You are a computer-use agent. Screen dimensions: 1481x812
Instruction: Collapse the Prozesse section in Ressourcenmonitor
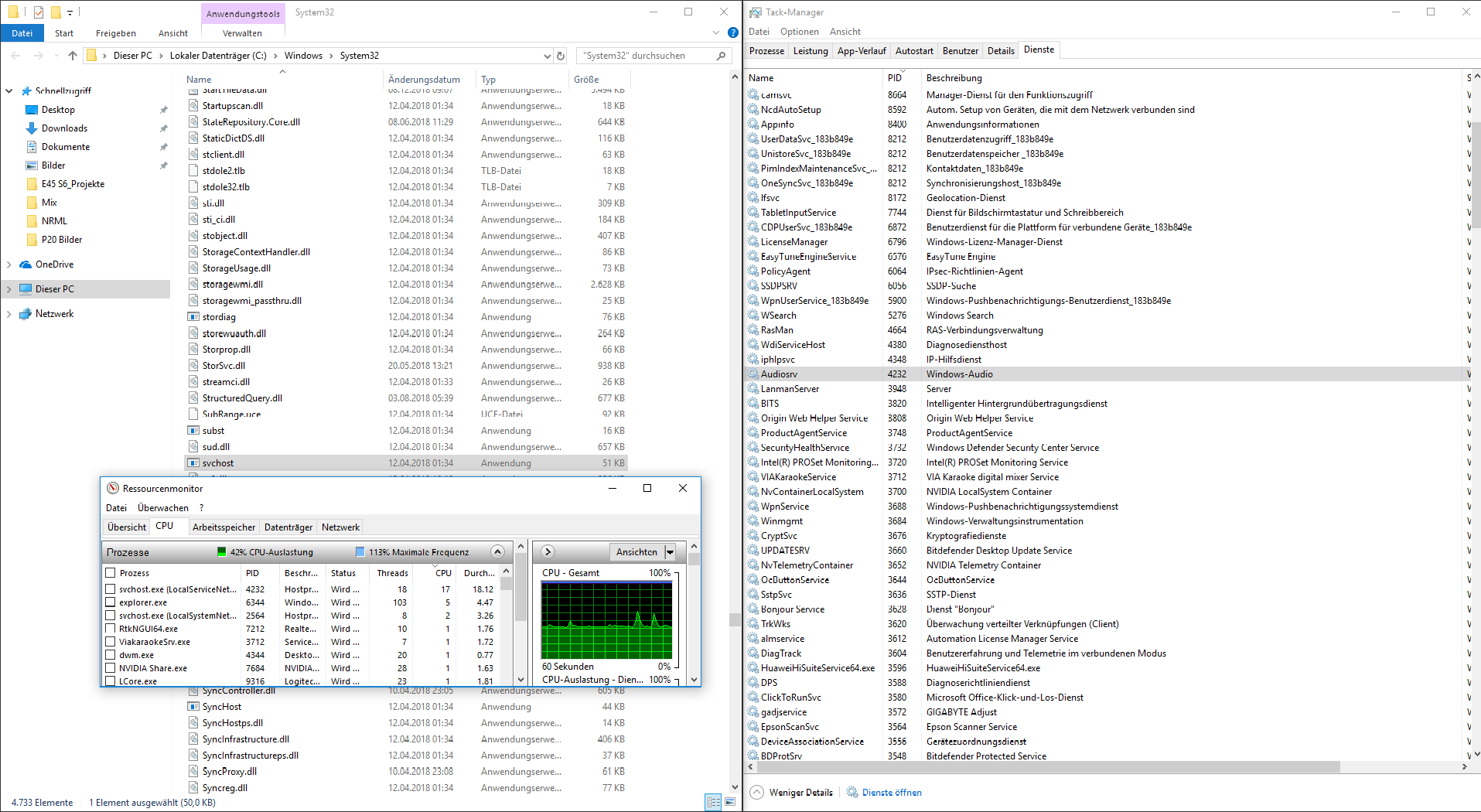[498, 552]
